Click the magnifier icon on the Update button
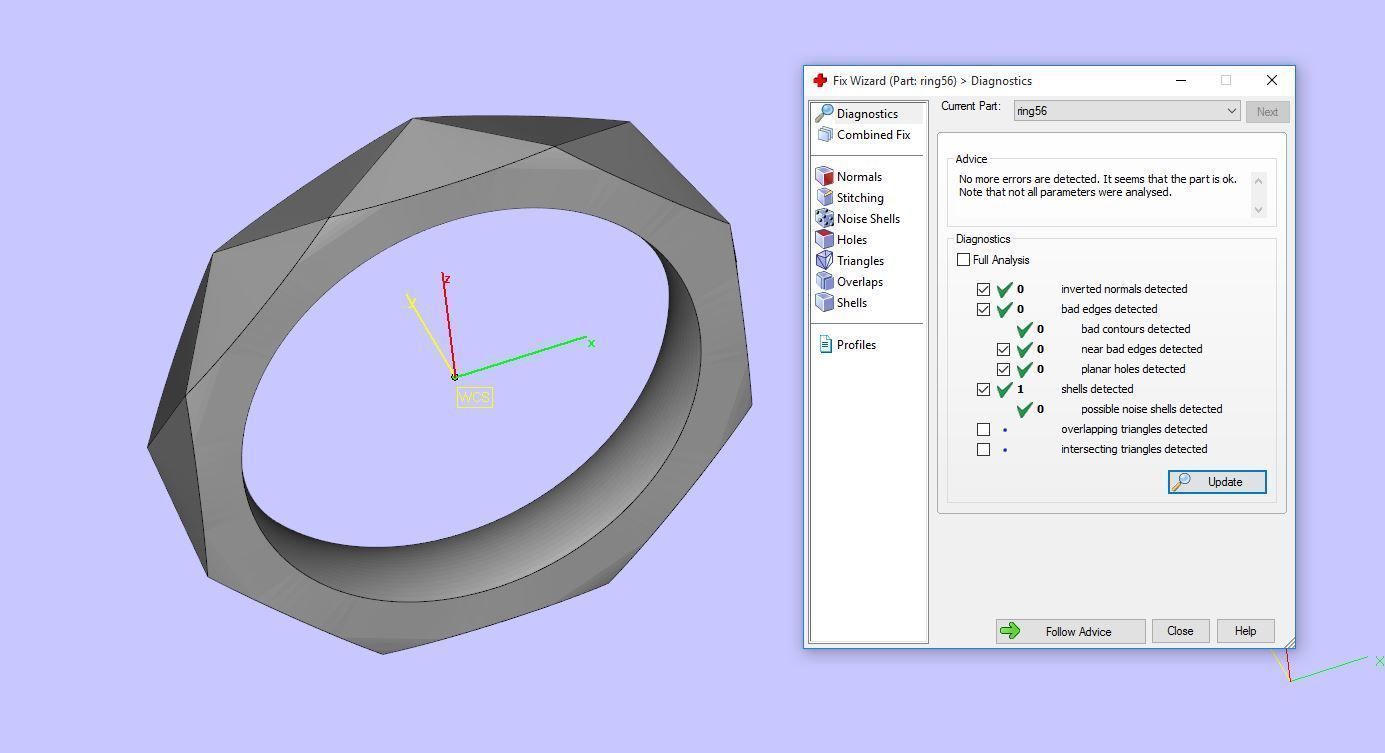The height and width of the screenshot is (753, 1385). [x=1181, y=482]
